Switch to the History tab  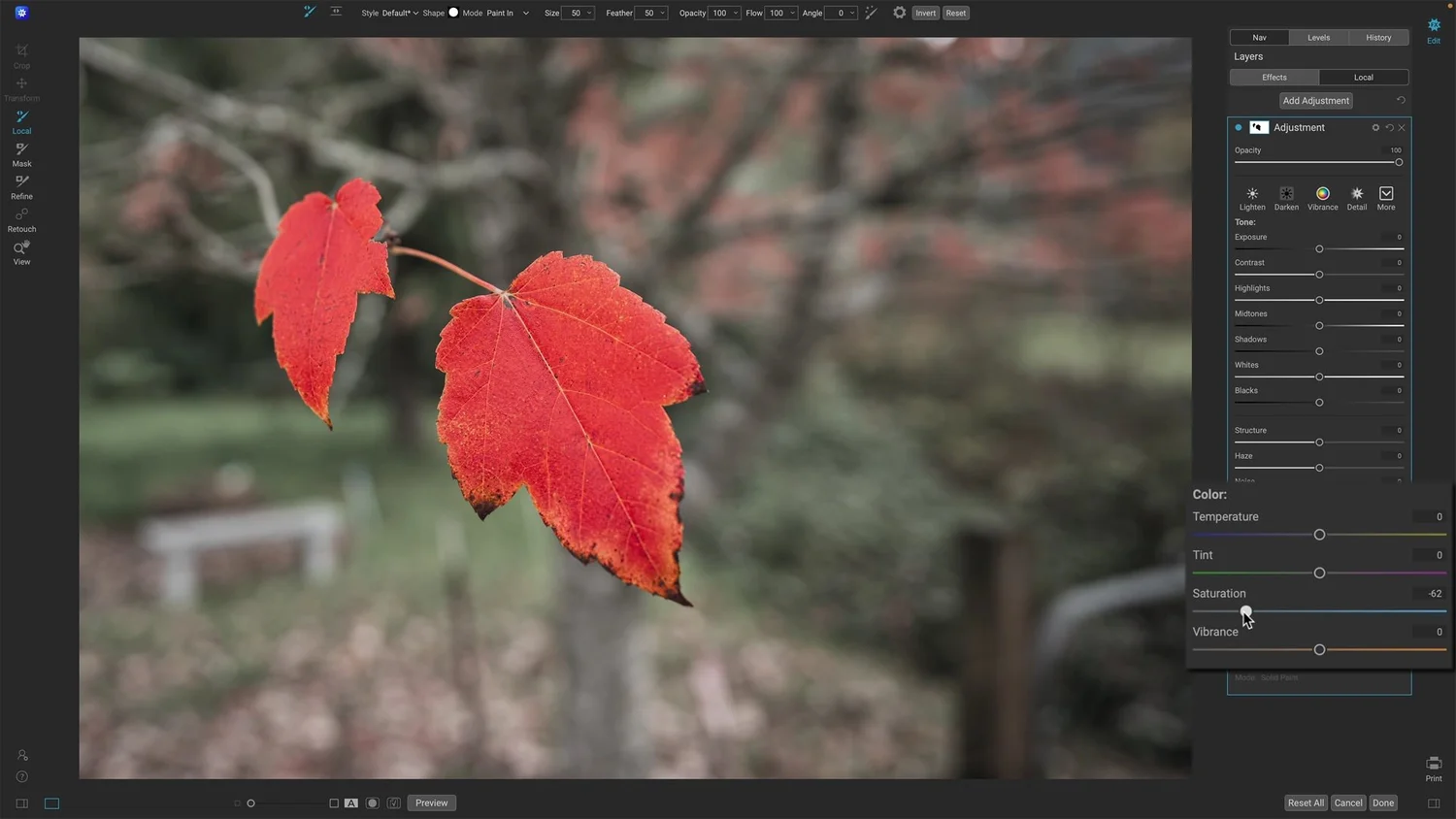(1377, 37)
